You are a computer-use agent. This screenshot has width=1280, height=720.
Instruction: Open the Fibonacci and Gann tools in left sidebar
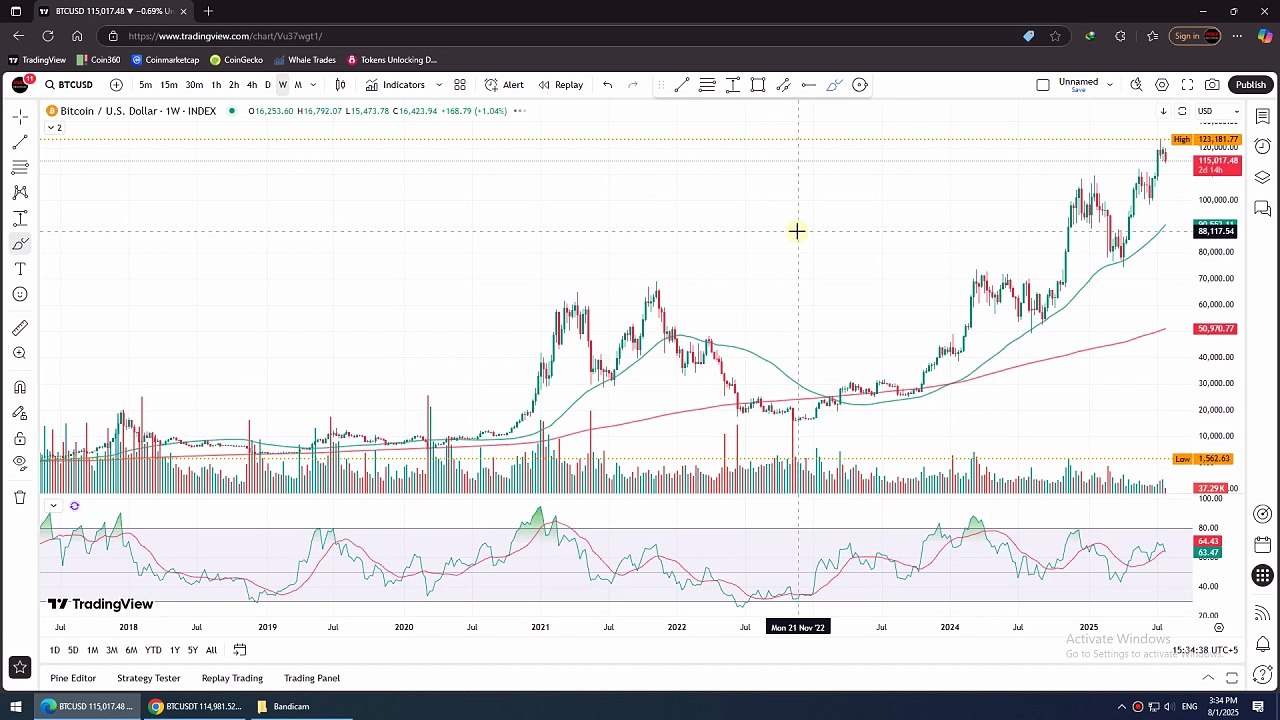pyautogui.click(x=20, y=167)
